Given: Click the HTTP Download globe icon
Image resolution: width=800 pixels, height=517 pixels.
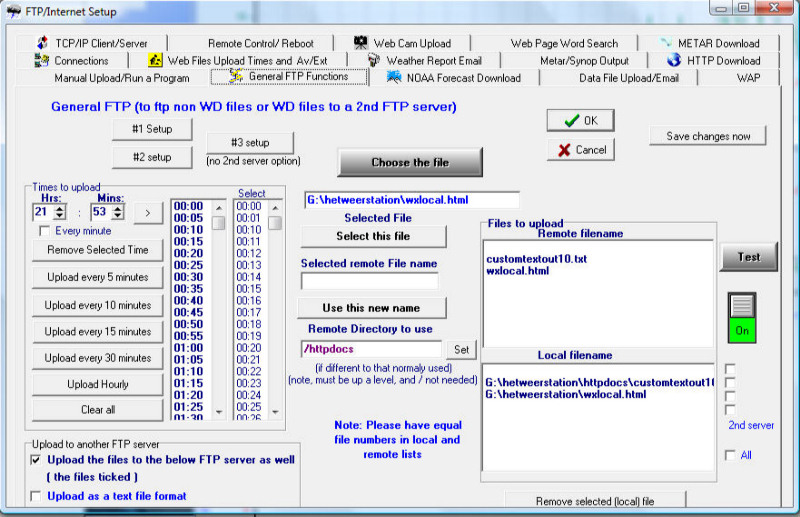Looking at the screenshot, I should tap(674, 60).
